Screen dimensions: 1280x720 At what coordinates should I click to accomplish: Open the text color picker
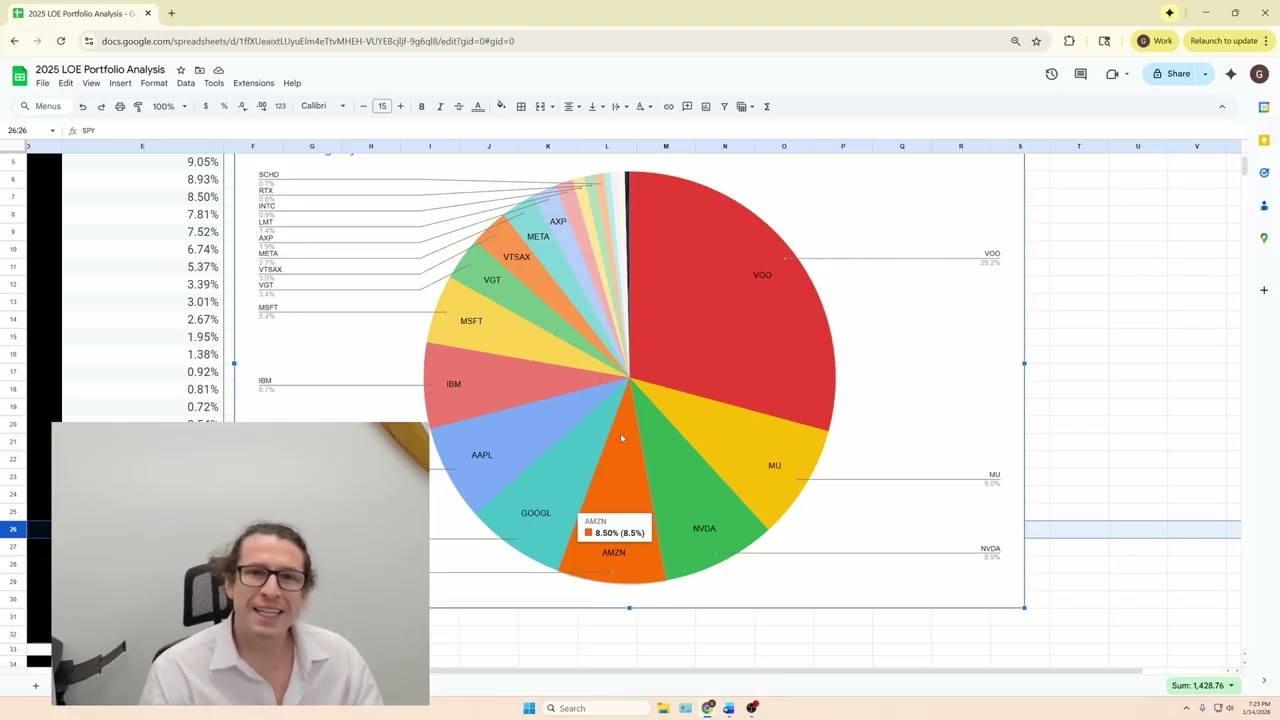[x=478, y=106]
